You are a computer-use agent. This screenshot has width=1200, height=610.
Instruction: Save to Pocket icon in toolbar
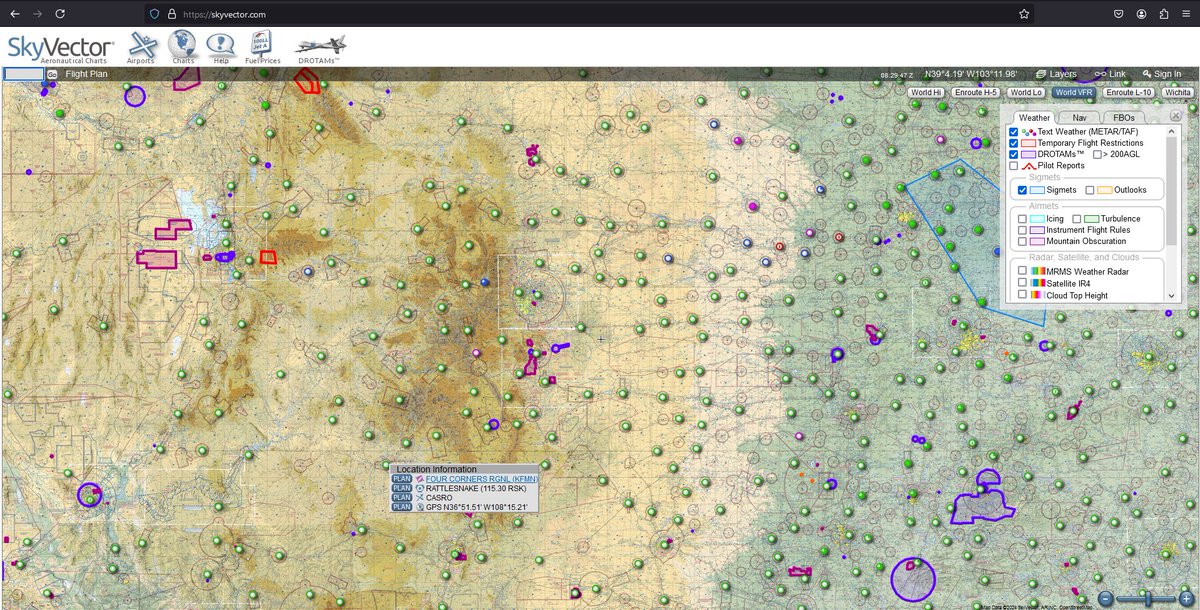[x=1118, y=14]
